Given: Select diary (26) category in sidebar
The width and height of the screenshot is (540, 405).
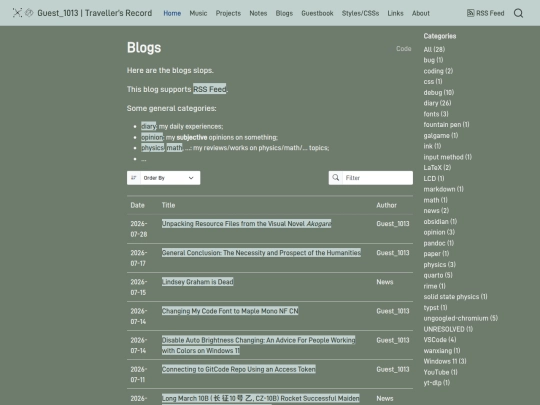Looking at the screenshot, I should pyautogui.click(x=437, y=103).
